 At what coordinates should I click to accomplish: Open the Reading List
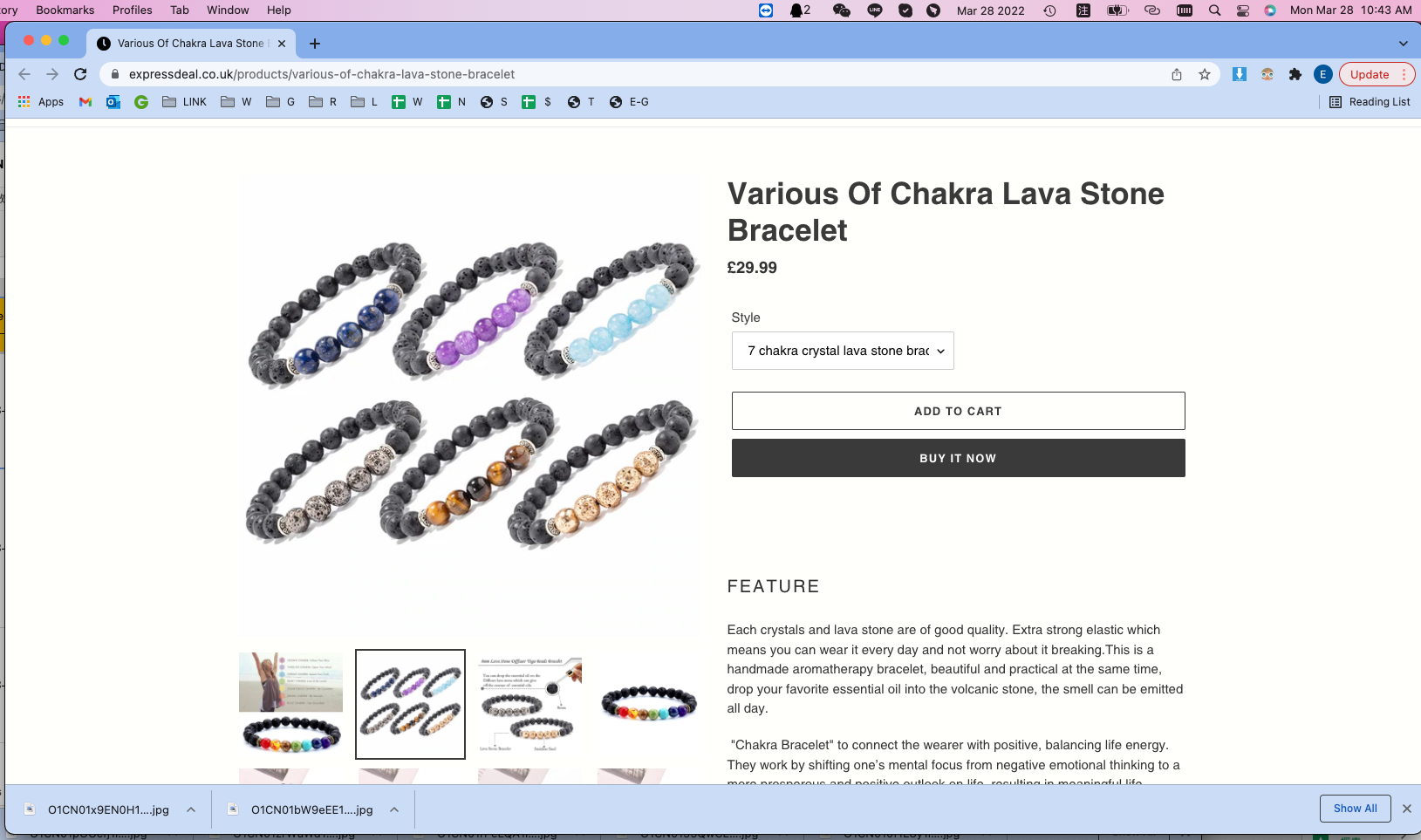[1370, 102]
